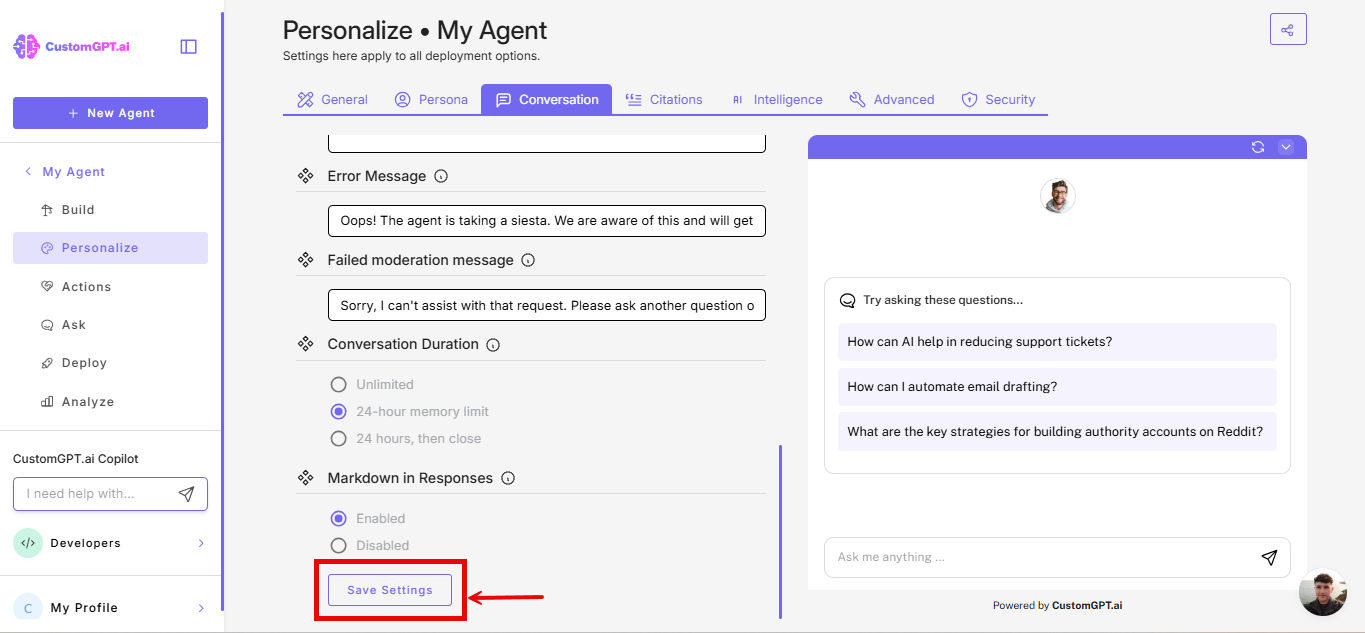Viewport: 1365px width, 633px height.
Task: Click the sidebar vertical scrollbar
Action: (222, 310)
